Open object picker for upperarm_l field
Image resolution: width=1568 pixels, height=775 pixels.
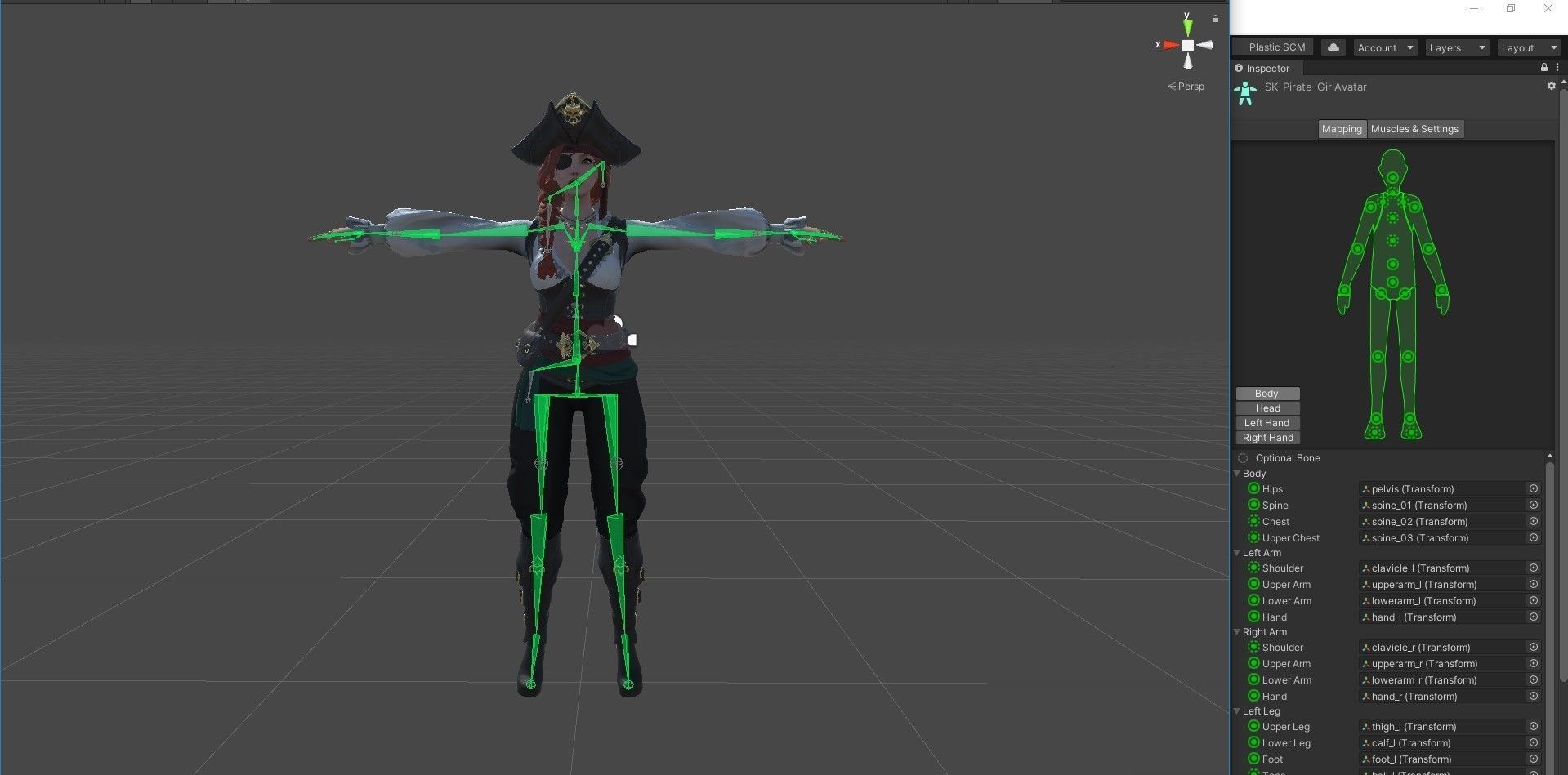(x=1533, y=585)
